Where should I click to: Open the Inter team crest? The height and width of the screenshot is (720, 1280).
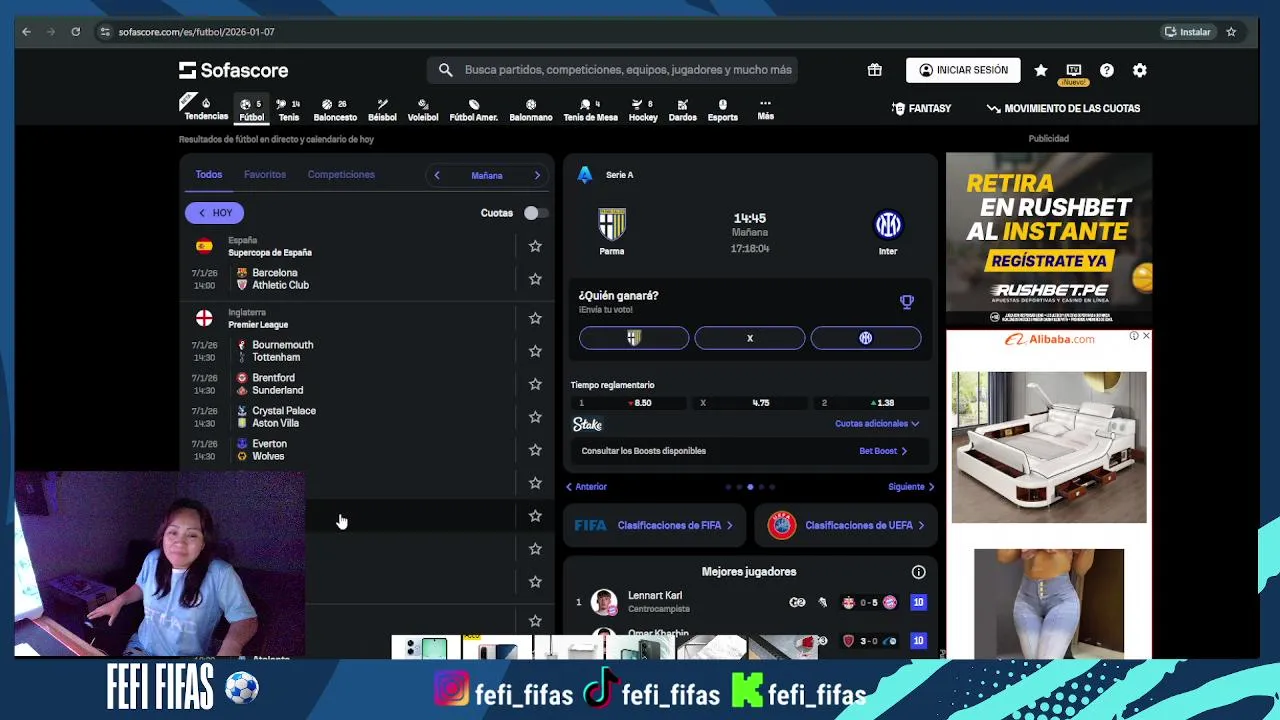pos(888,224)
